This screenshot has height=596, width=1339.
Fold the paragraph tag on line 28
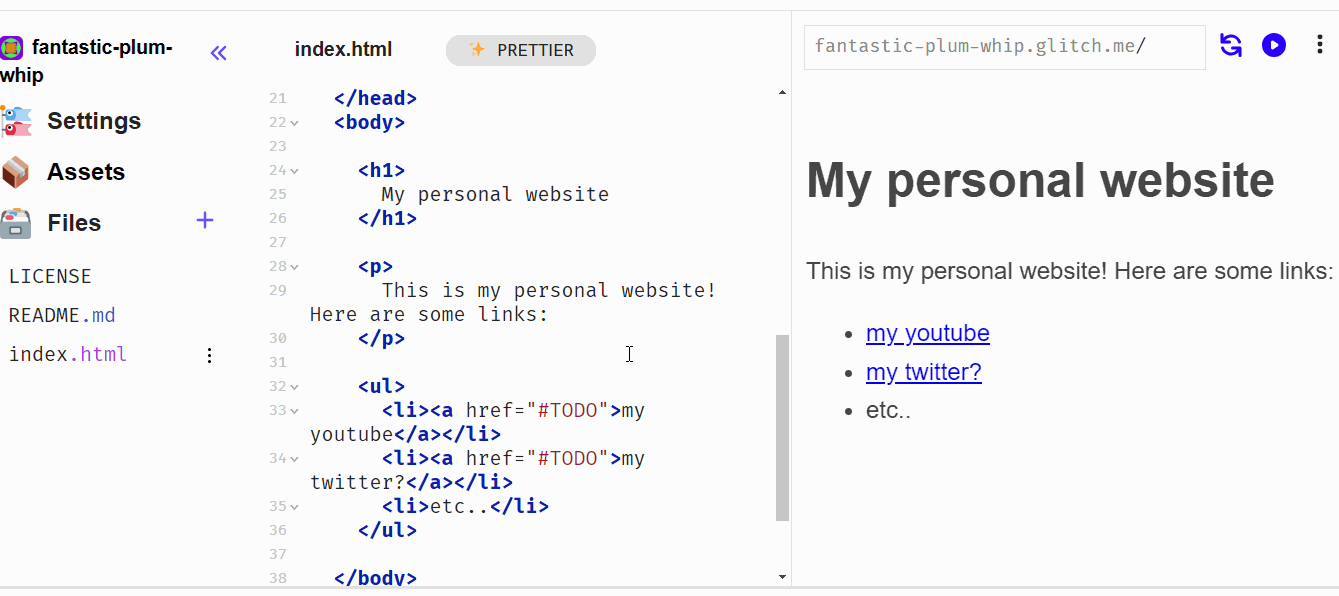coord(294,267)
